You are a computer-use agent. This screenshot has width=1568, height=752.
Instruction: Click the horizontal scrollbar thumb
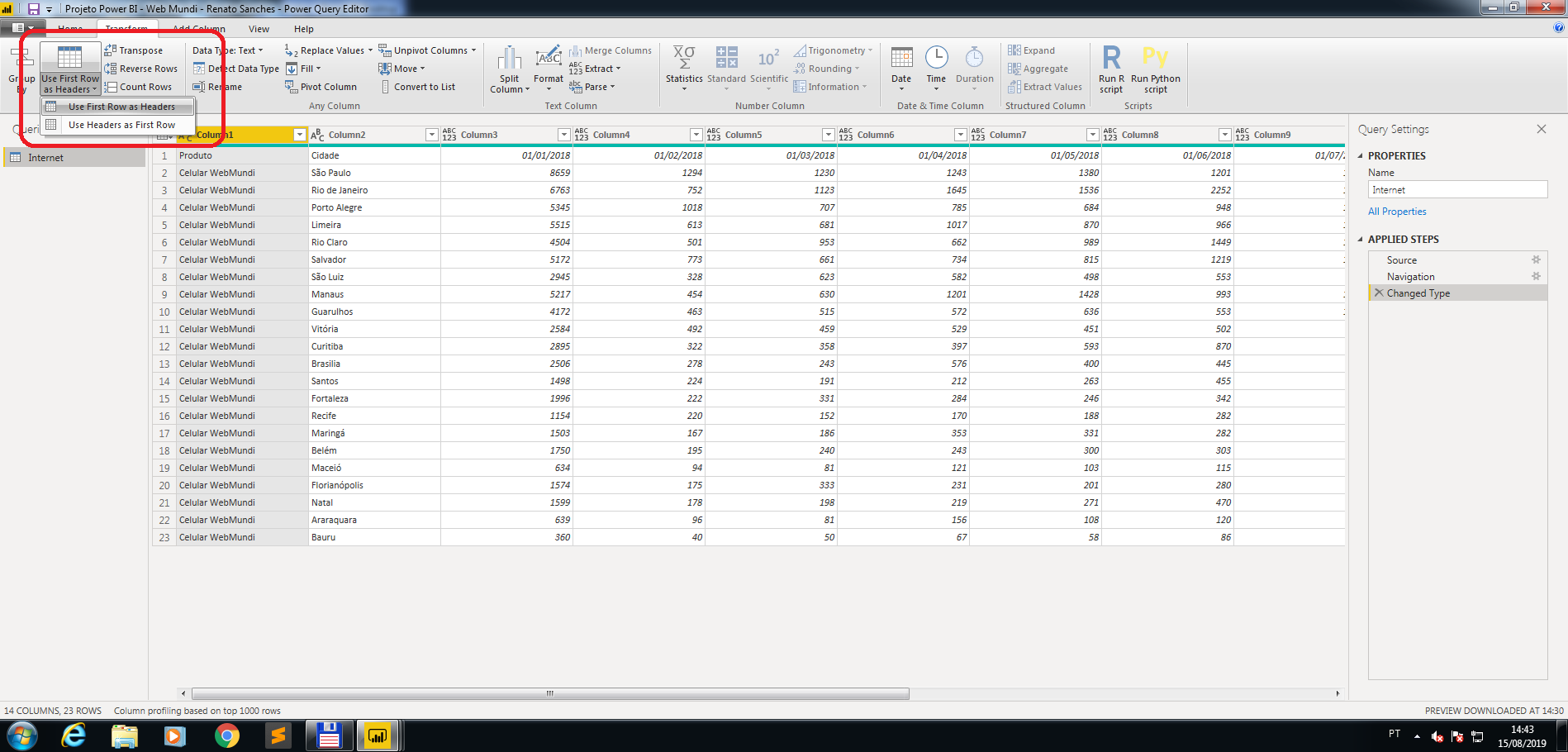(550, 693)
